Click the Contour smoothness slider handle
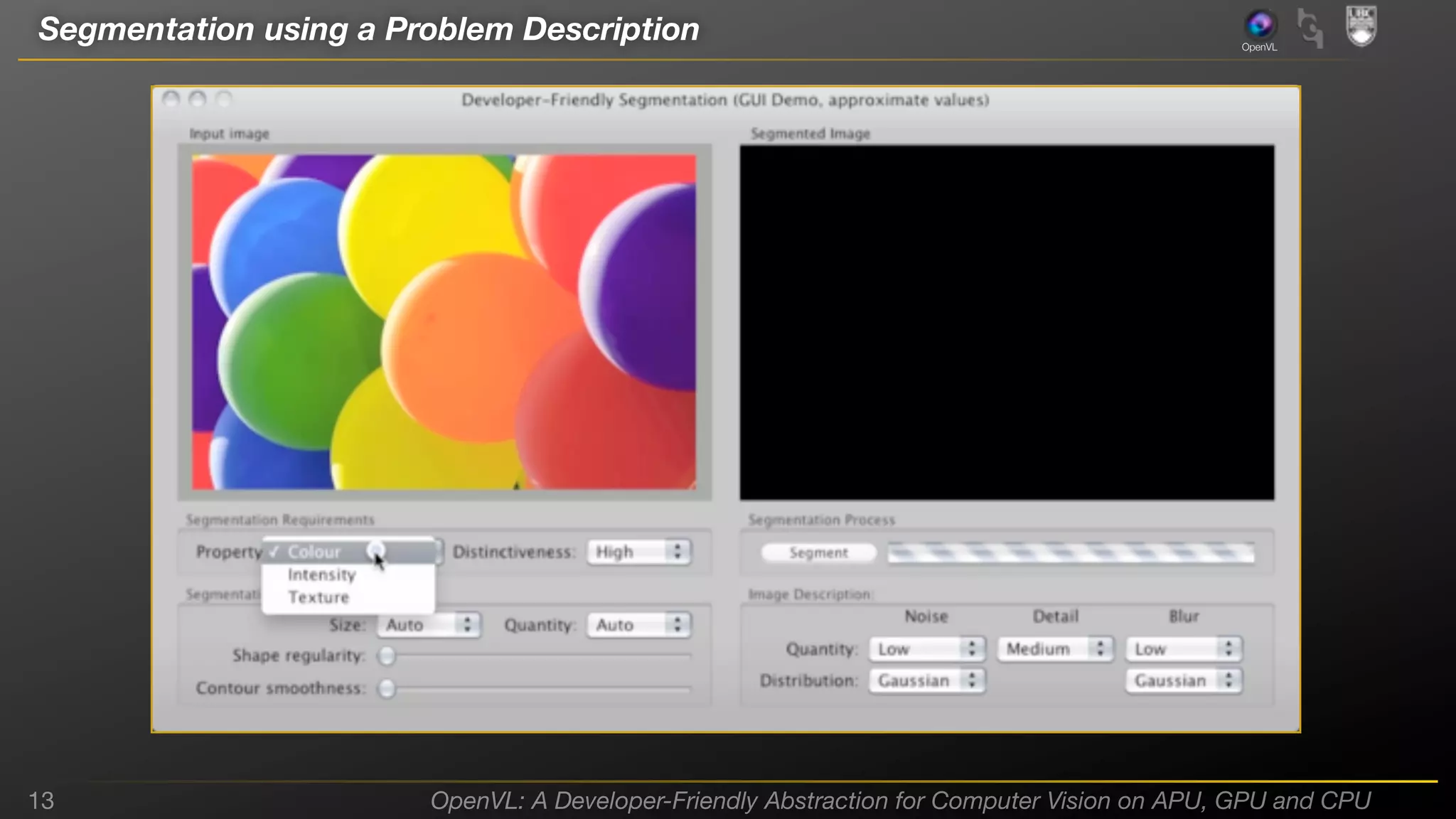The height and width of the screenshot is (819, 1456). click(x=387, y=688)
